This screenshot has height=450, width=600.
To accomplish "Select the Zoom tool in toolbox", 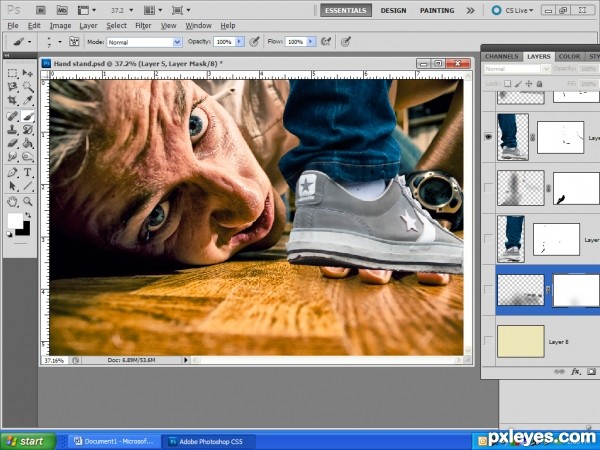I will pos(28,201).
